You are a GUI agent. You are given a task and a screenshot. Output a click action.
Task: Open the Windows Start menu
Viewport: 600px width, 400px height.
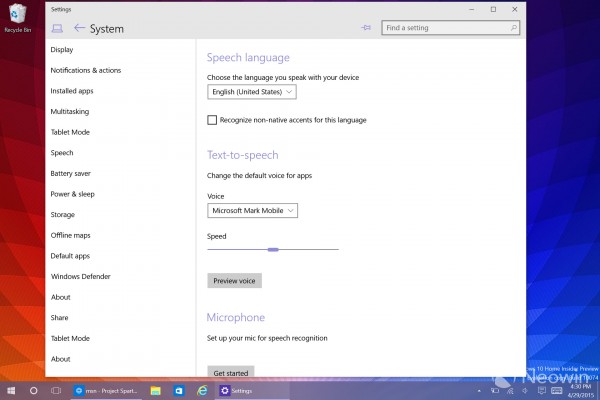pos(12,390)
